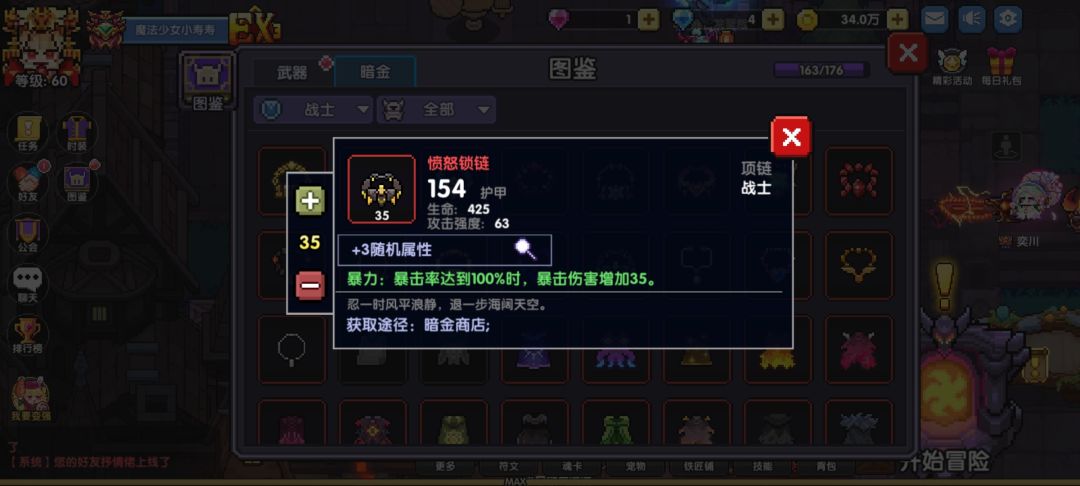Increase the item level with the plus button
The height and width of the screenshot is (486, 1080).
[x=310, y=202]
